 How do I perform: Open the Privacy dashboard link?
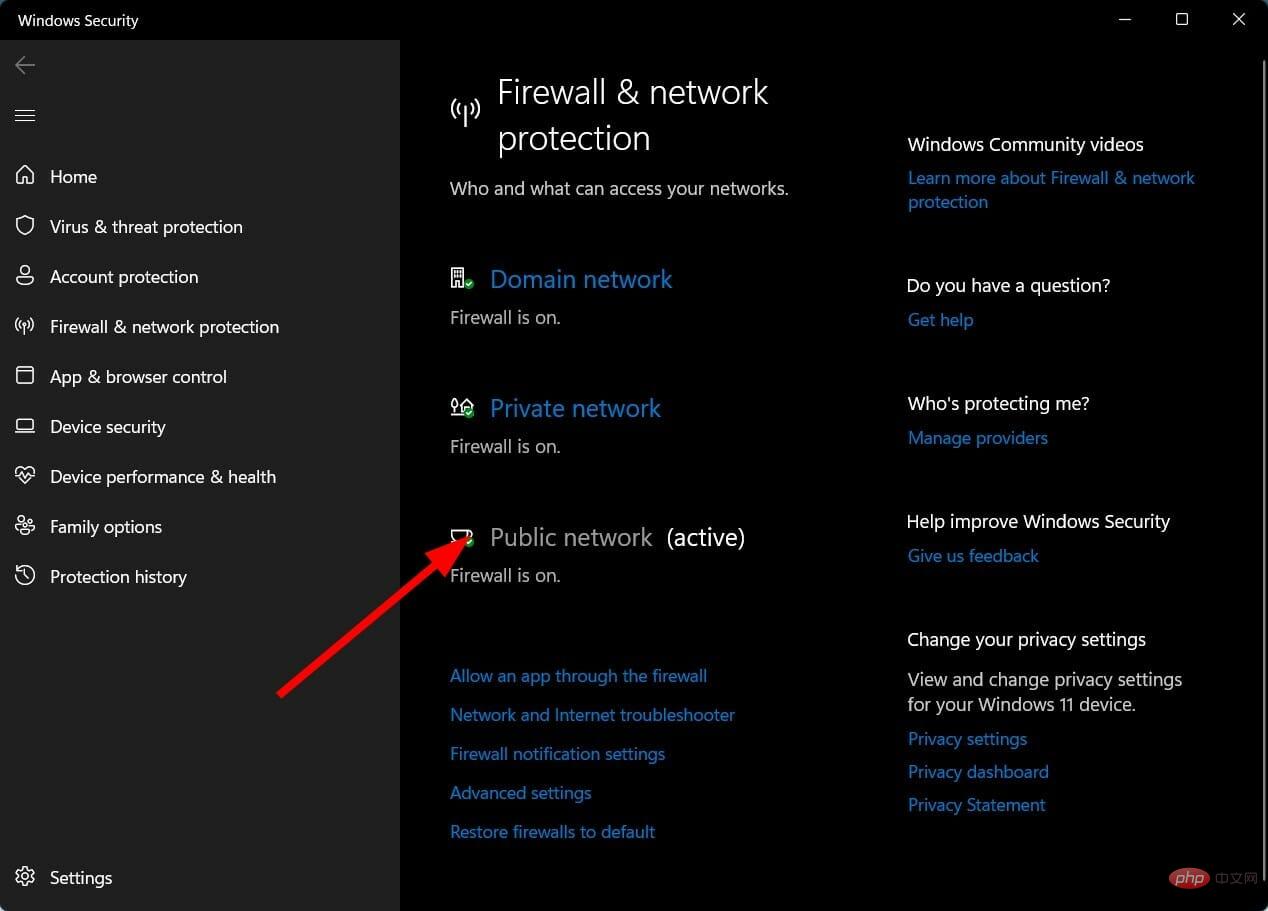pyautogui.click(x=978, y=772)
